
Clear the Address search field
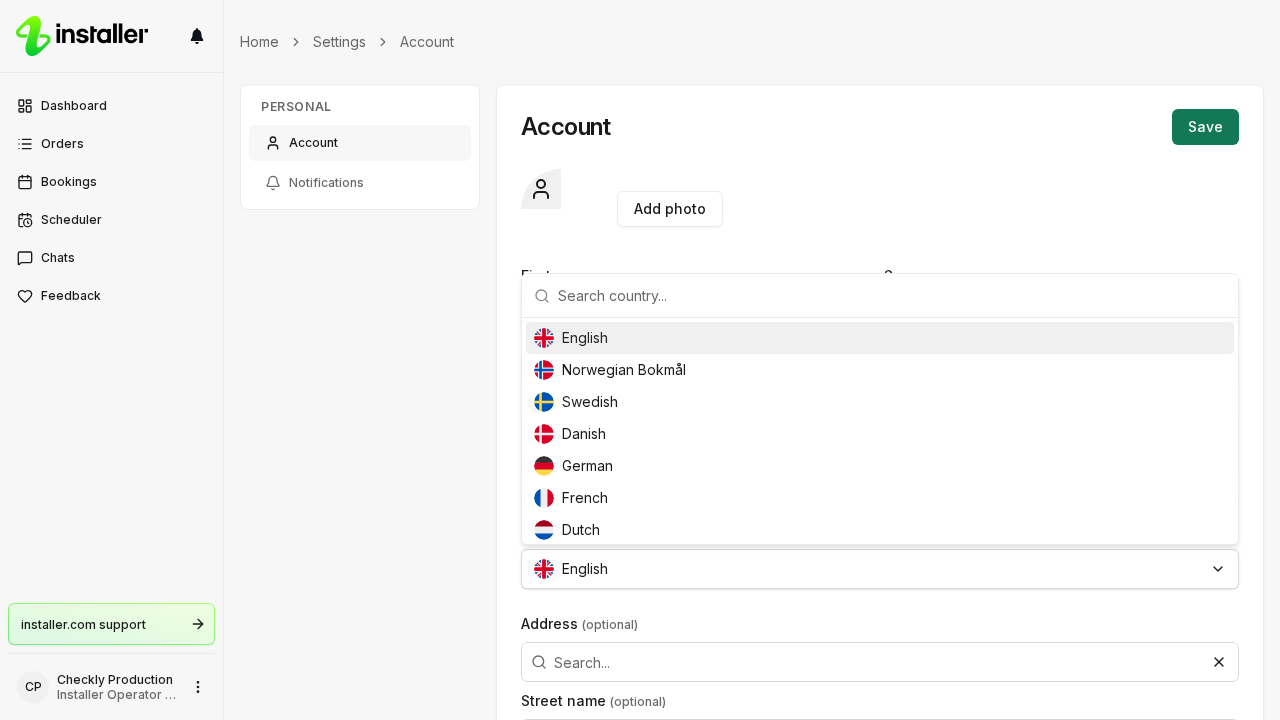point(1219,662)
